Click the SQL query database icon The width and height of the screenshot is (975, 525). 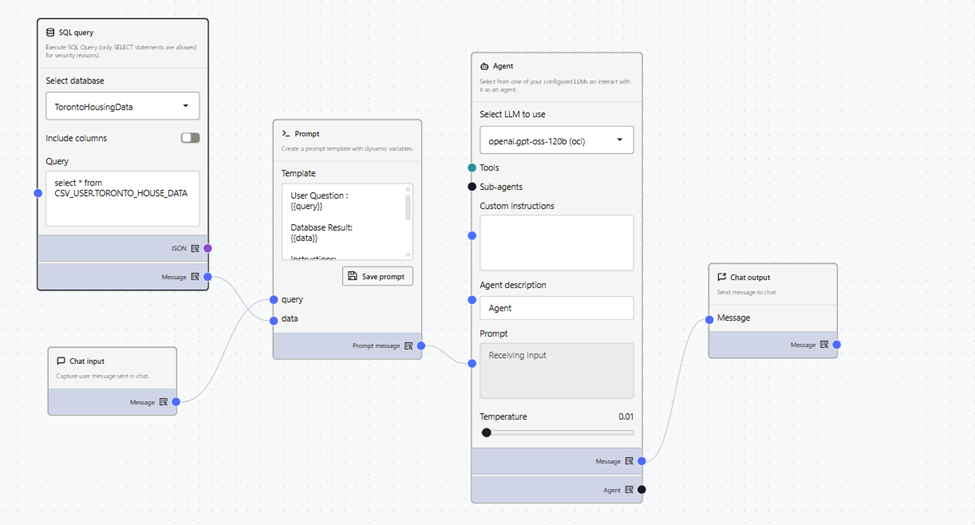(51, 33)
